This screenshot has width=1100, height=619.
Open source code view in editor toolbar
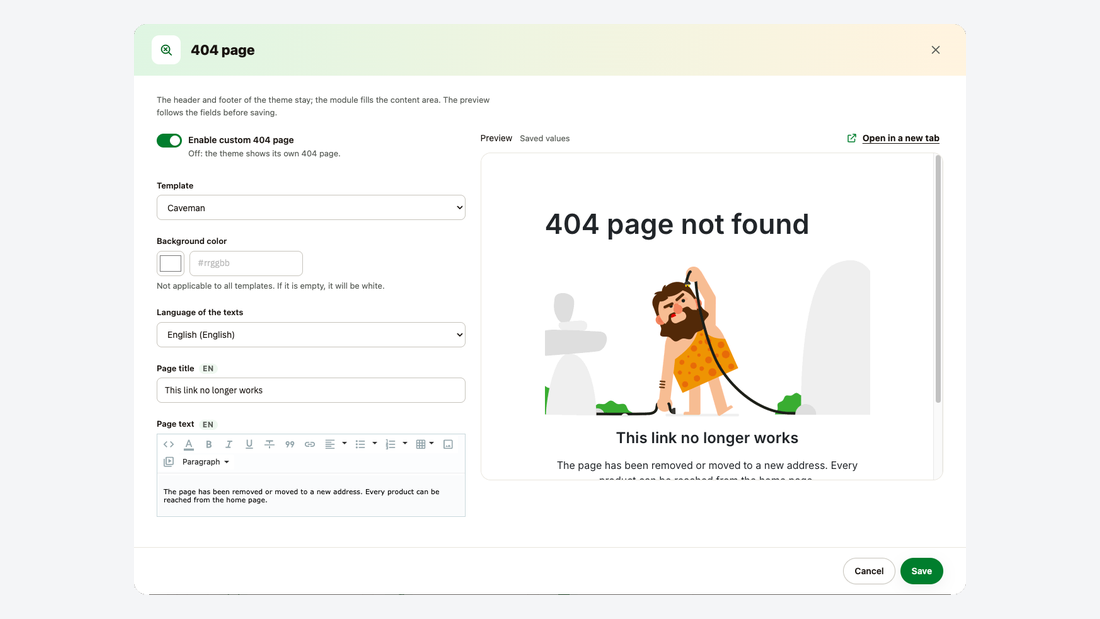click(168, 444)
